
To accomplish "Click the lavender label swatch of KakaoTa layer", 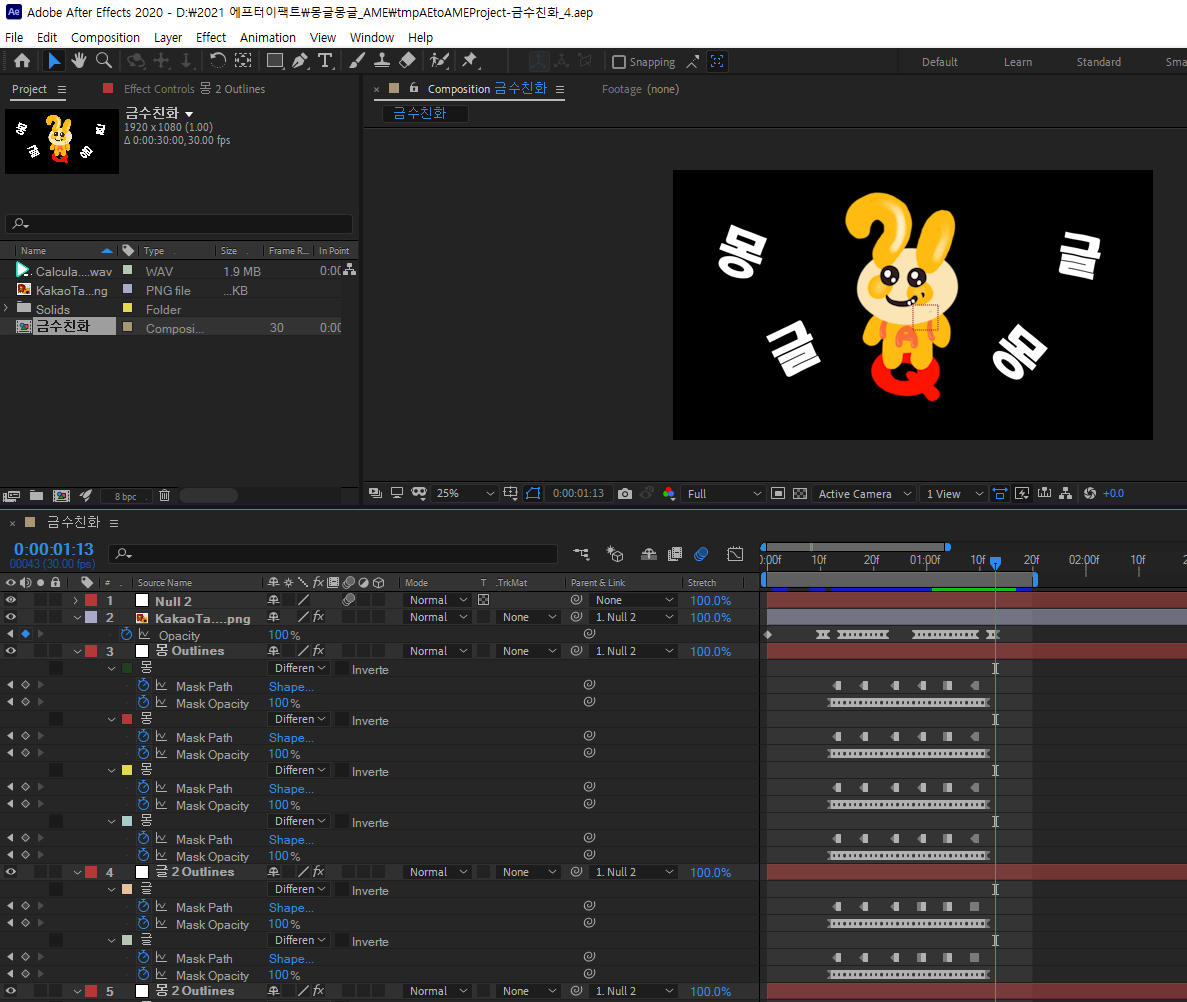I will click(91, 617).
